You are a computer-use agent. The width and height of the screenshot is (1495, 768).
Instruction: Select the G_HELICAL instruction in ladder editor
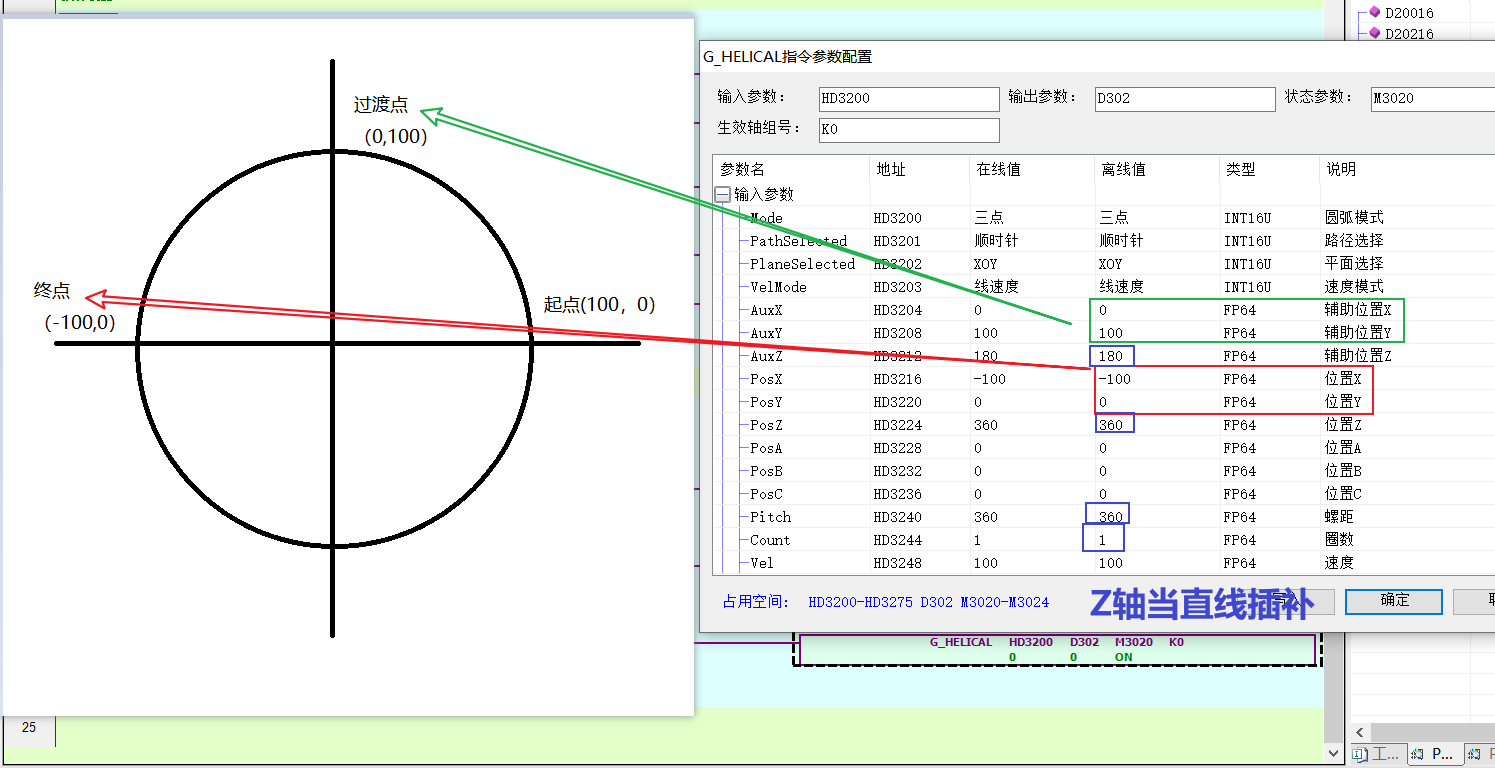pyautogui.click(x=960, y=642)
